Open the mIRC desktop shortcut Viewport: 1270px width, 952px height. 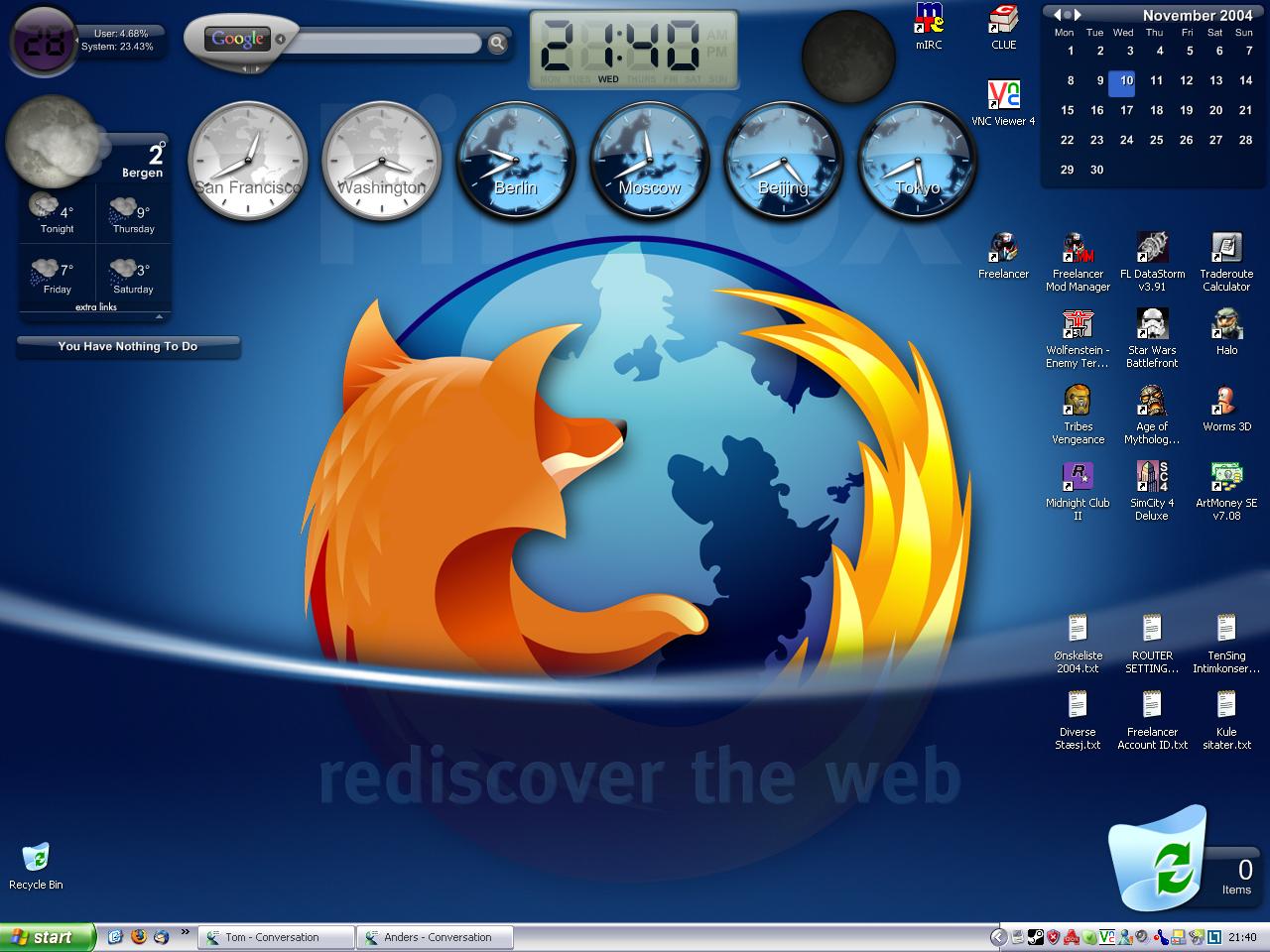point(929,27)
